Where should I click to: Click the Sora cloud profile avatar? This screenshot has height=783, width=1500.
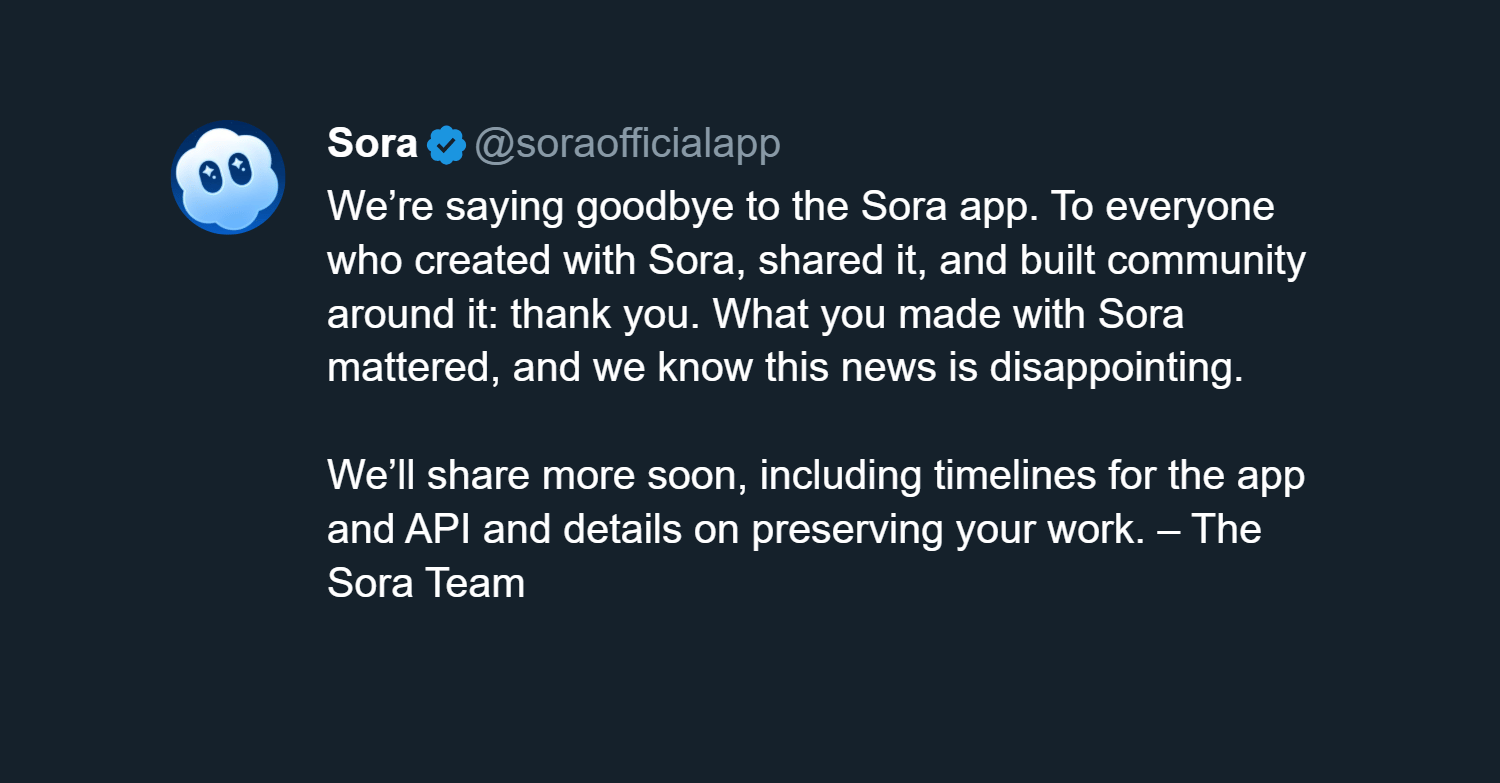click(x=228, y=178)
